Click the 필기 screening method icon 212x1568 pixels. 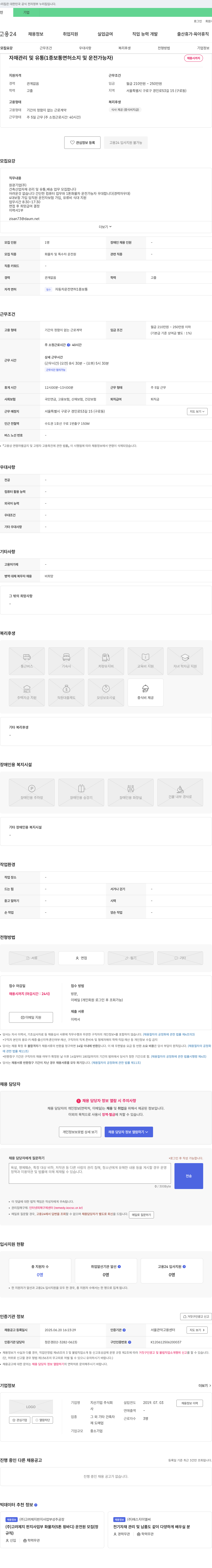tap(131, 958)
